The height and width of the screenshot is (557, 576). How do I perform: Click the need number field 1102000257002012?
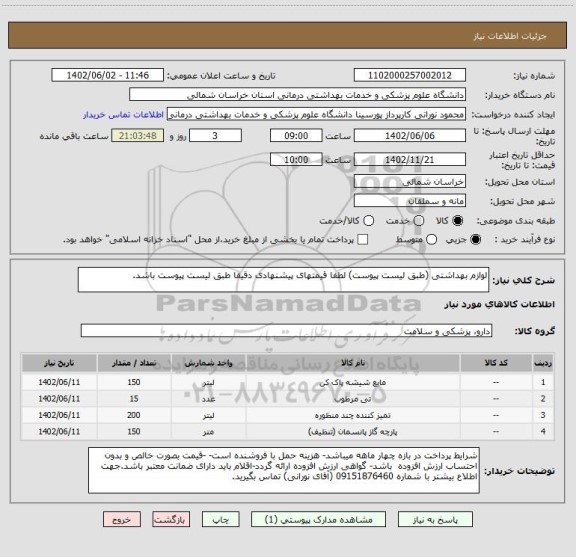point(410,75)
